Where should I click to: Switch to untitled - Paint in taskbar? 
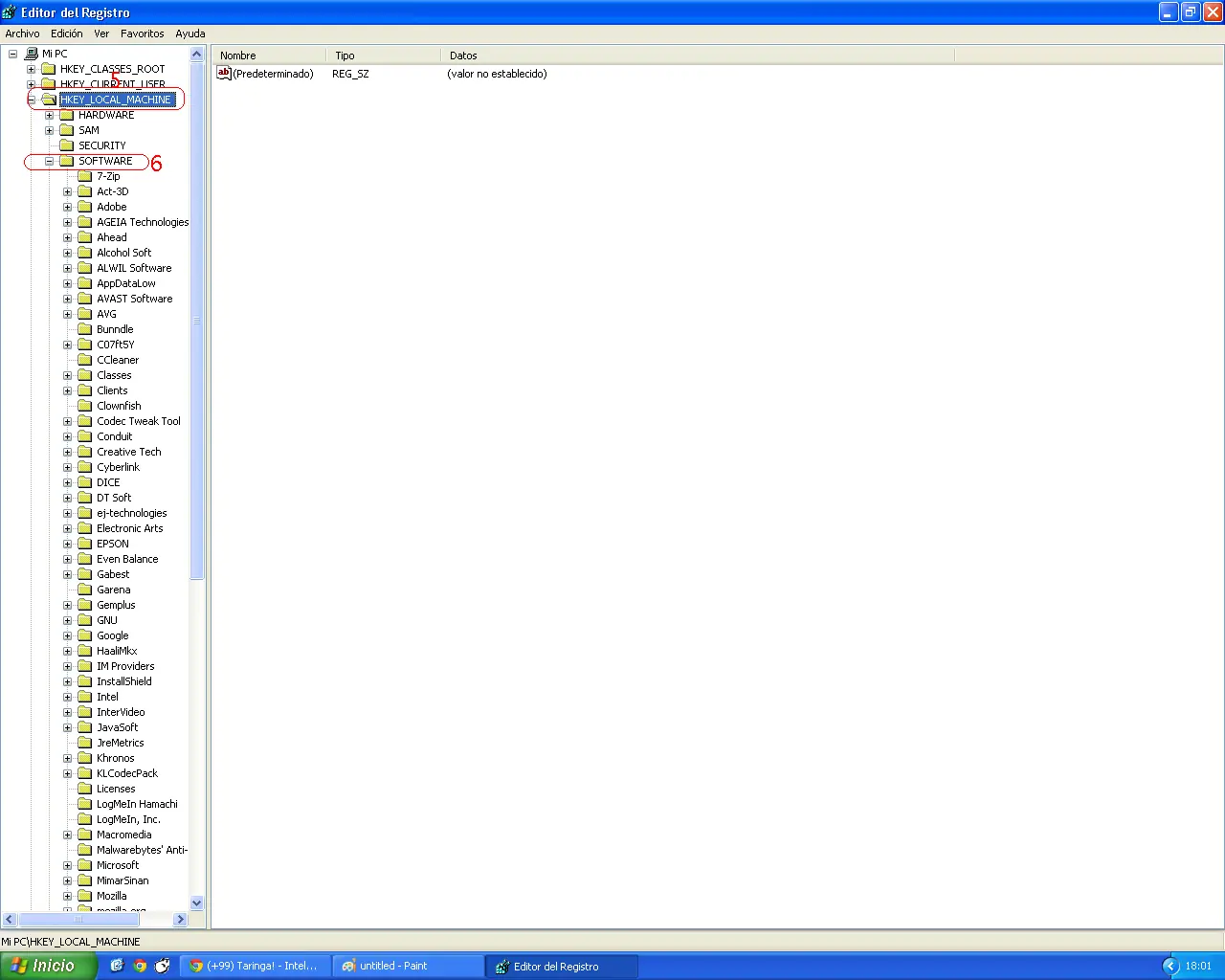coord(408,966)
